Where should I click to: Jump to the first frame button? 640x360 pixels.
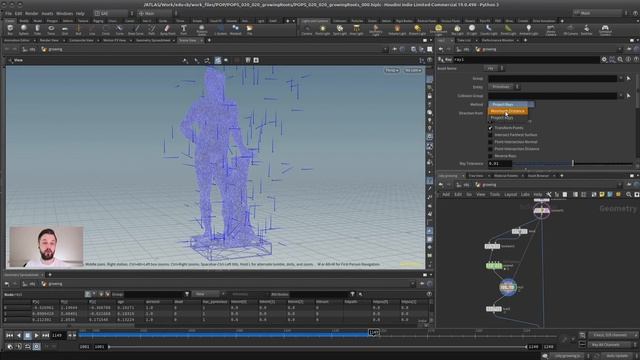9,335
